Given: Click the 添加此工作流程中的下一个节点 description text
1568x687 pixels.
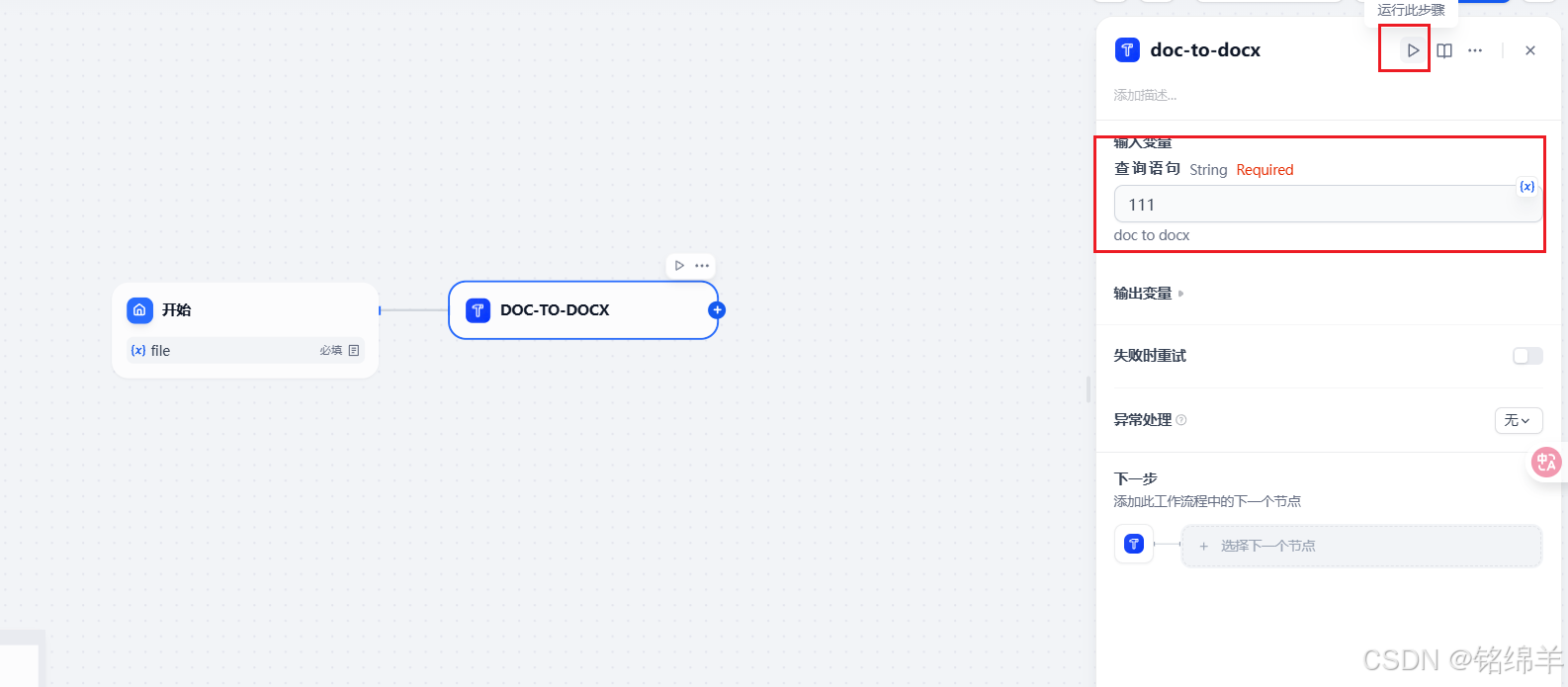Looking at the screenshot, I should tap(1207, 501).
